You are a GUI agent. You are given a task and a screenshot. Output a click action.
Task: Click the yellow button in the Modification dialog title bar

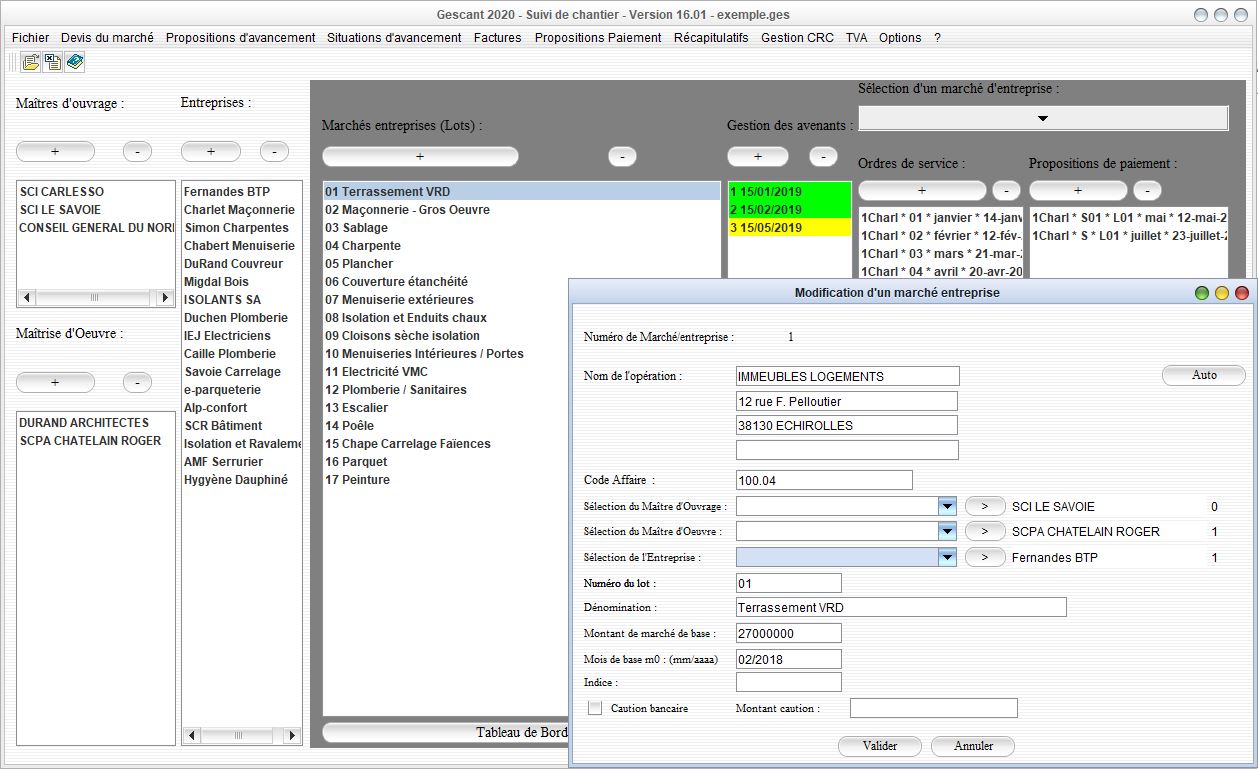pyautogui.click(x=1222, y=293)
